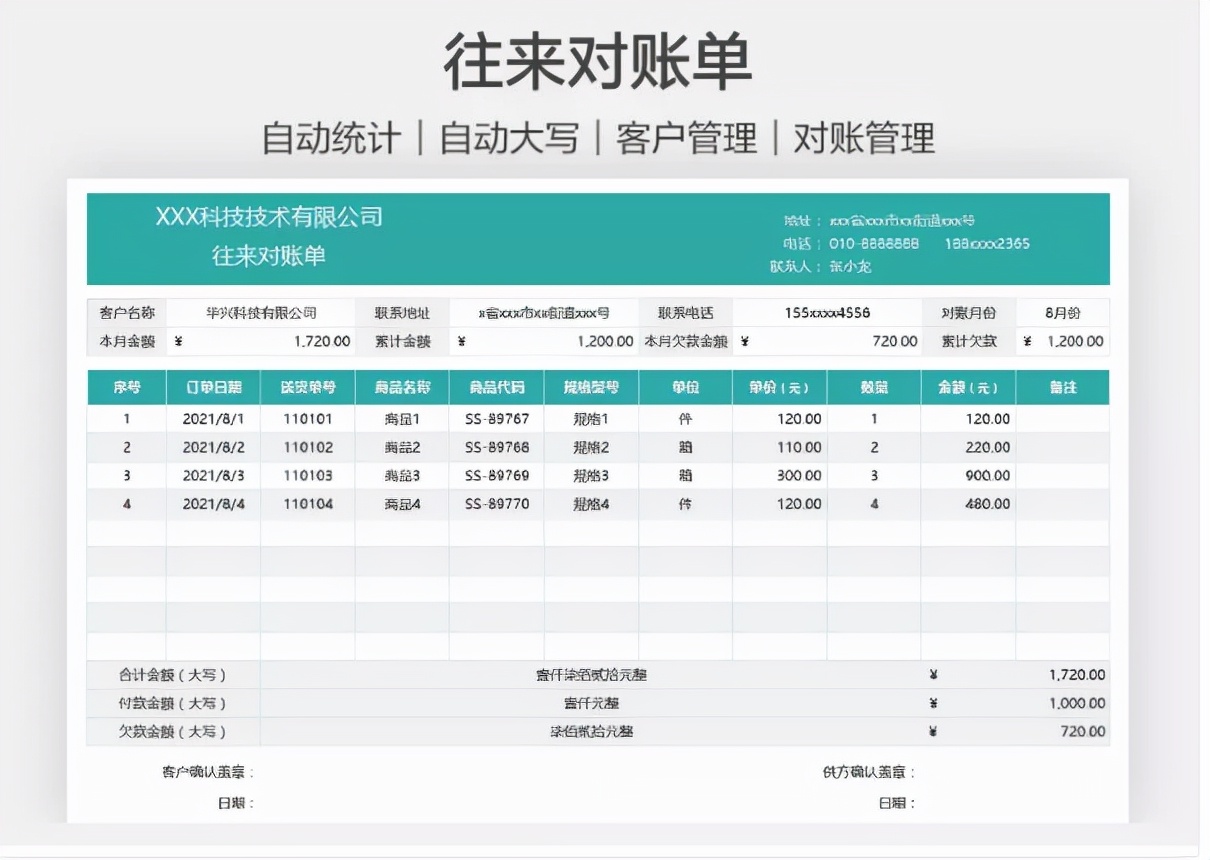Click the 壹仟柒佰贰拾元整 amount-in-words cell
This screenshot has width=1210, height=860.
(x=592, y=674)
